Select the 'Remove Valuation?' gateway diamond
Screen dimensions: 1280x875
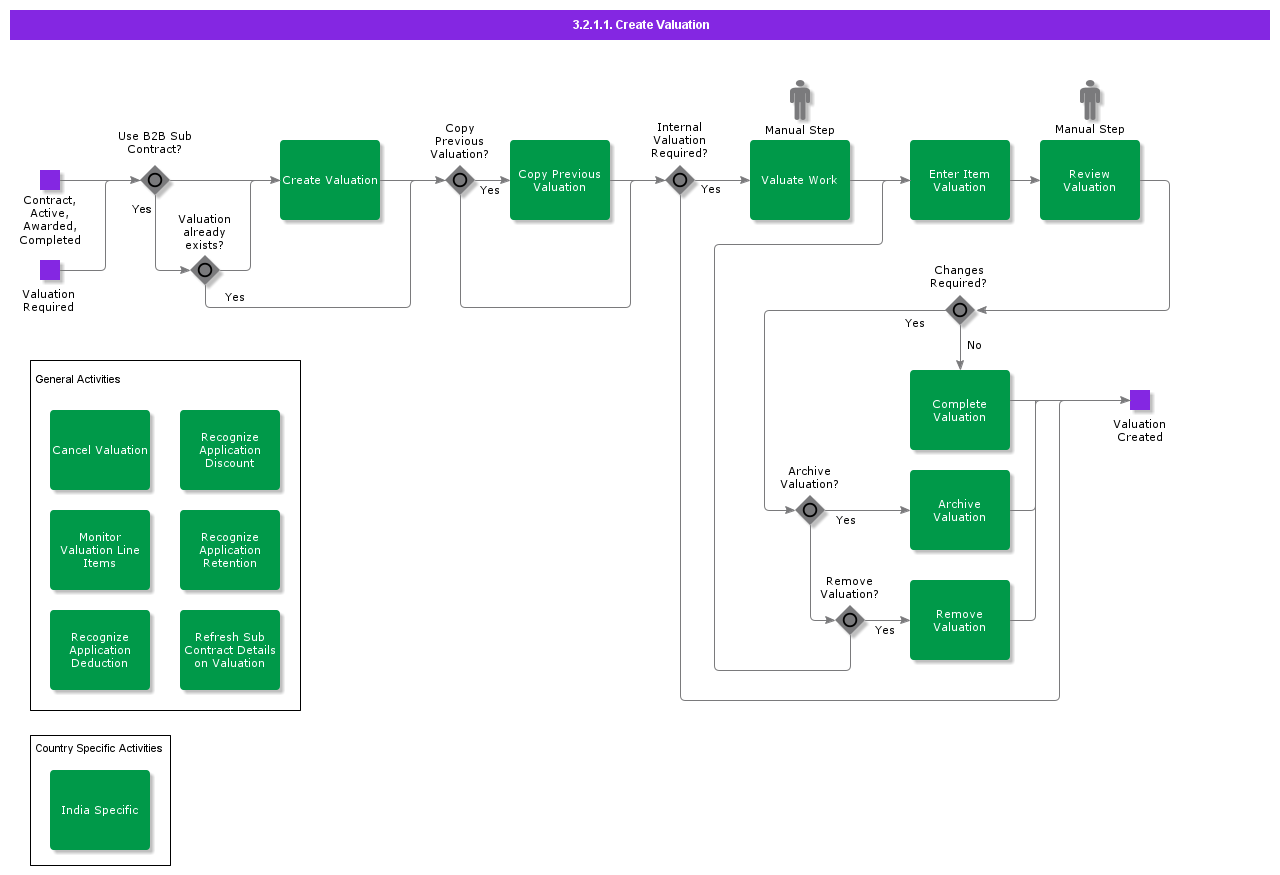[x=850, y=620]
